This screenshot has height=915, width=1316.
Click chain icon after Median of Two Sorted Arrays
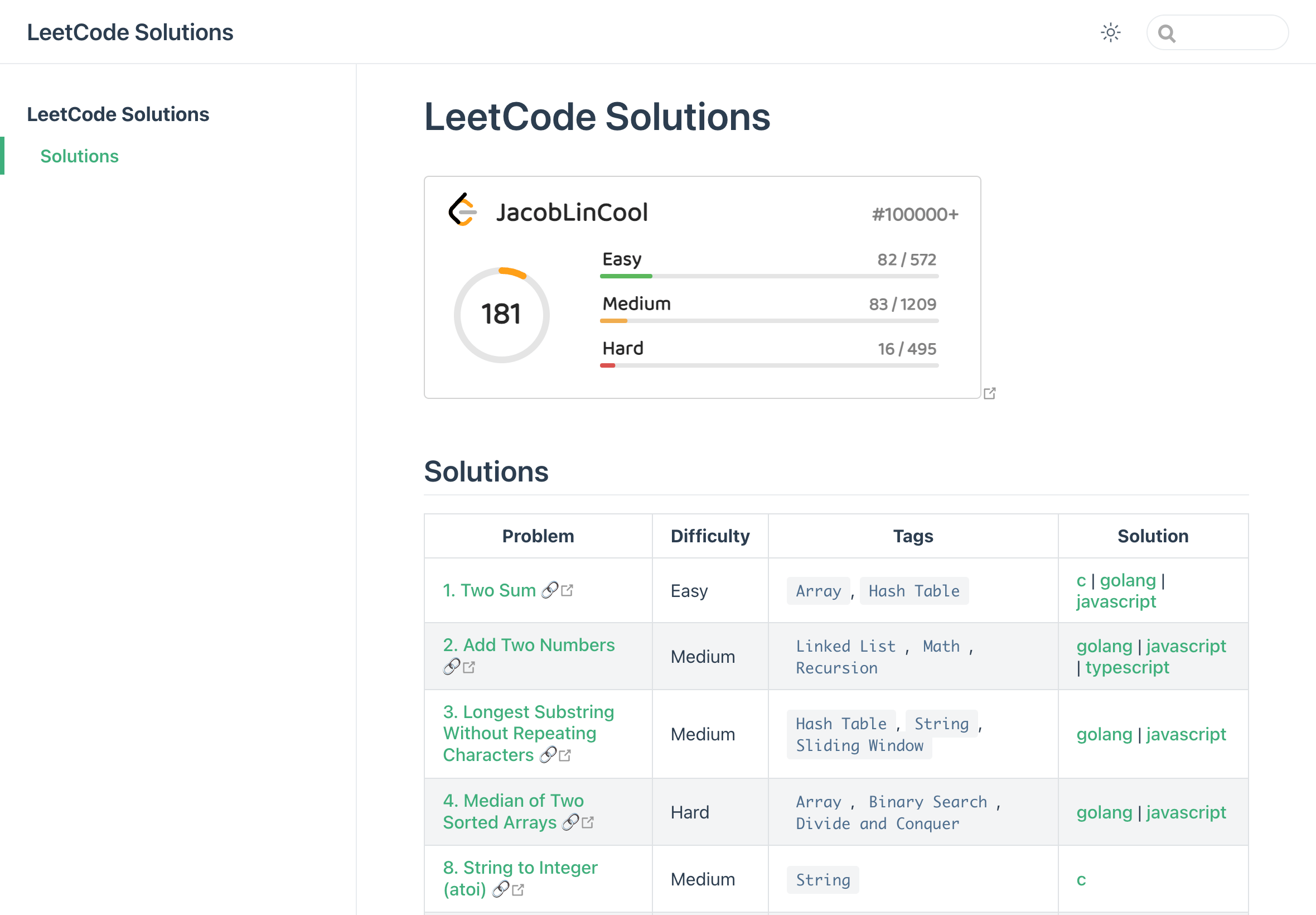click(x=570, y=822)
